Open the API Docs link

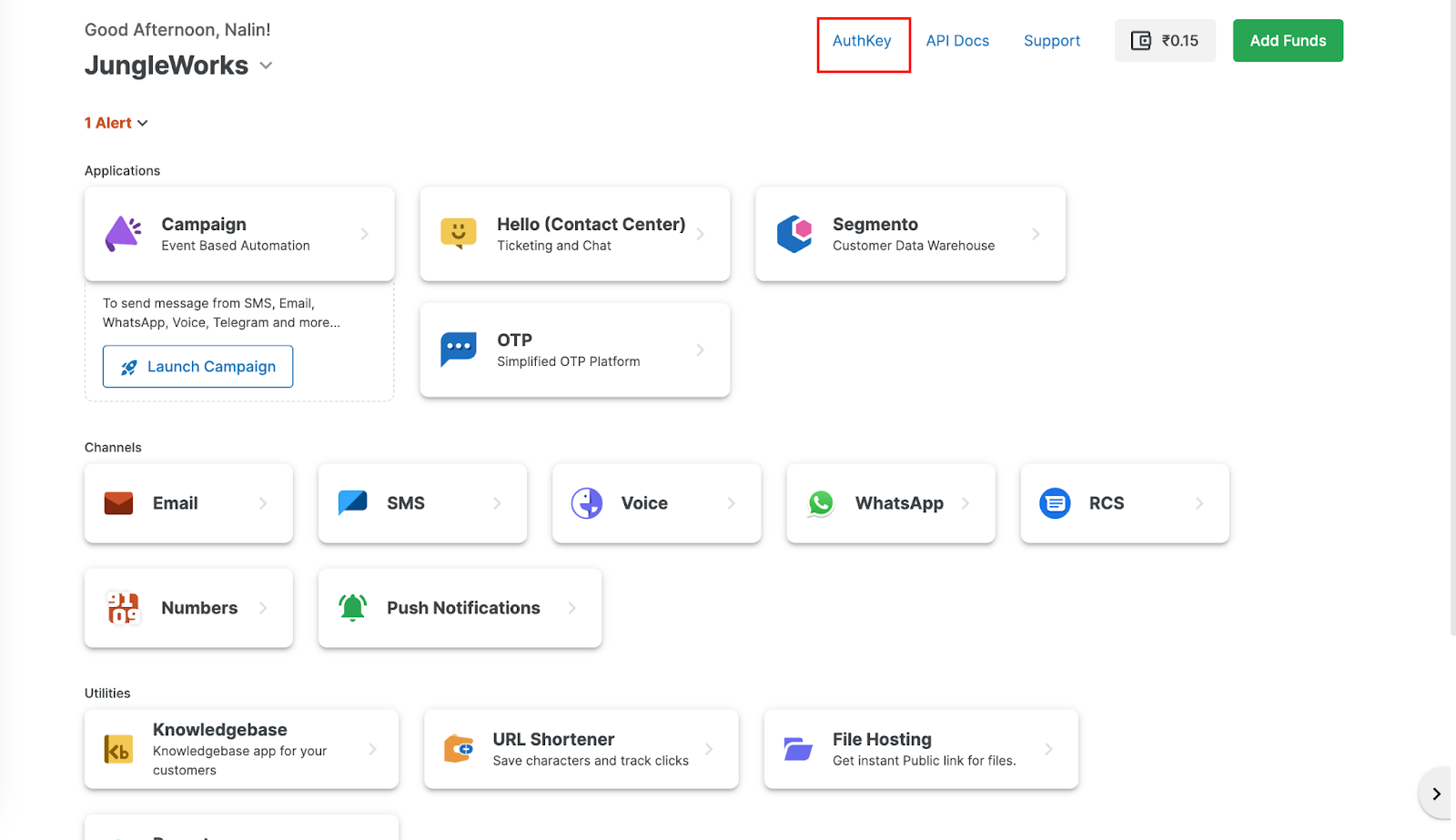point(957,41)
